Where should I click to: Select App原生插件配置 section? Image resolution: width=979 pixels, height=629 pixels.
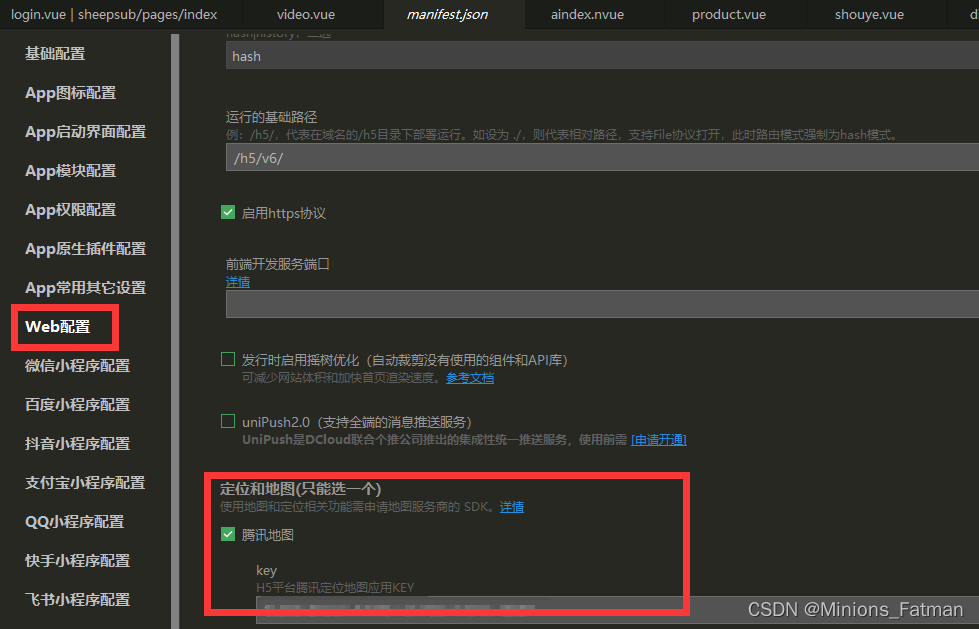click(86, 249)
